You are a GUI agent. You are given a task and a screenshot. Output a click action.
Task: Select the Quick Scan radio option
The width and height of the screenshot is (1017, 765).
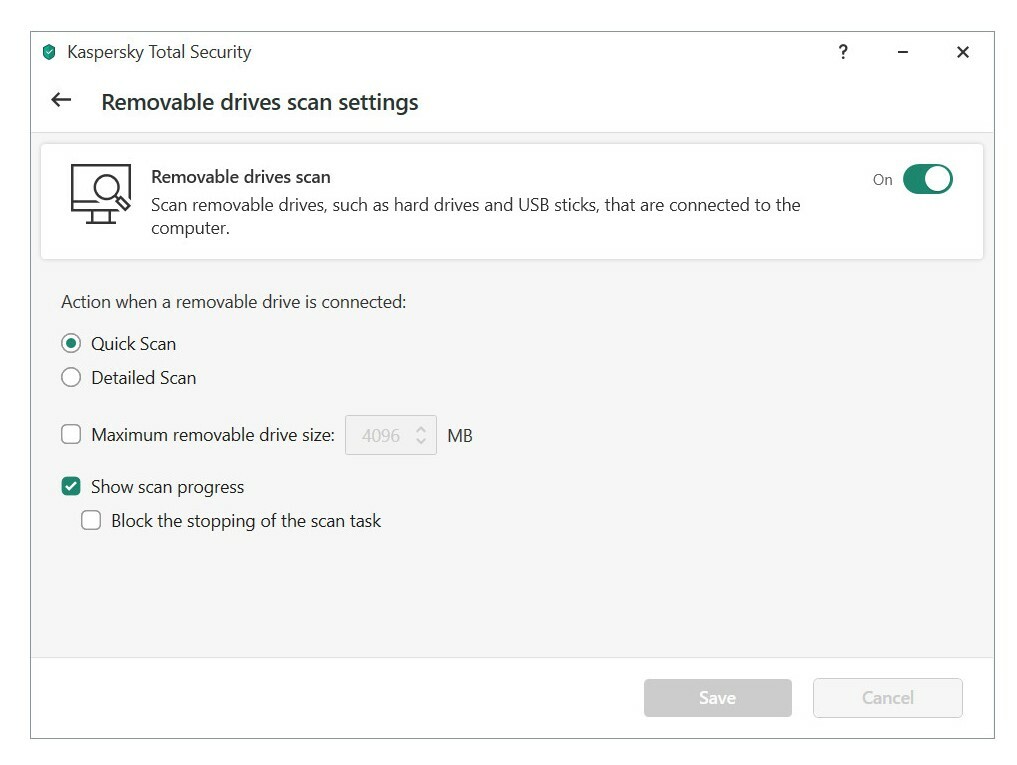71,344
